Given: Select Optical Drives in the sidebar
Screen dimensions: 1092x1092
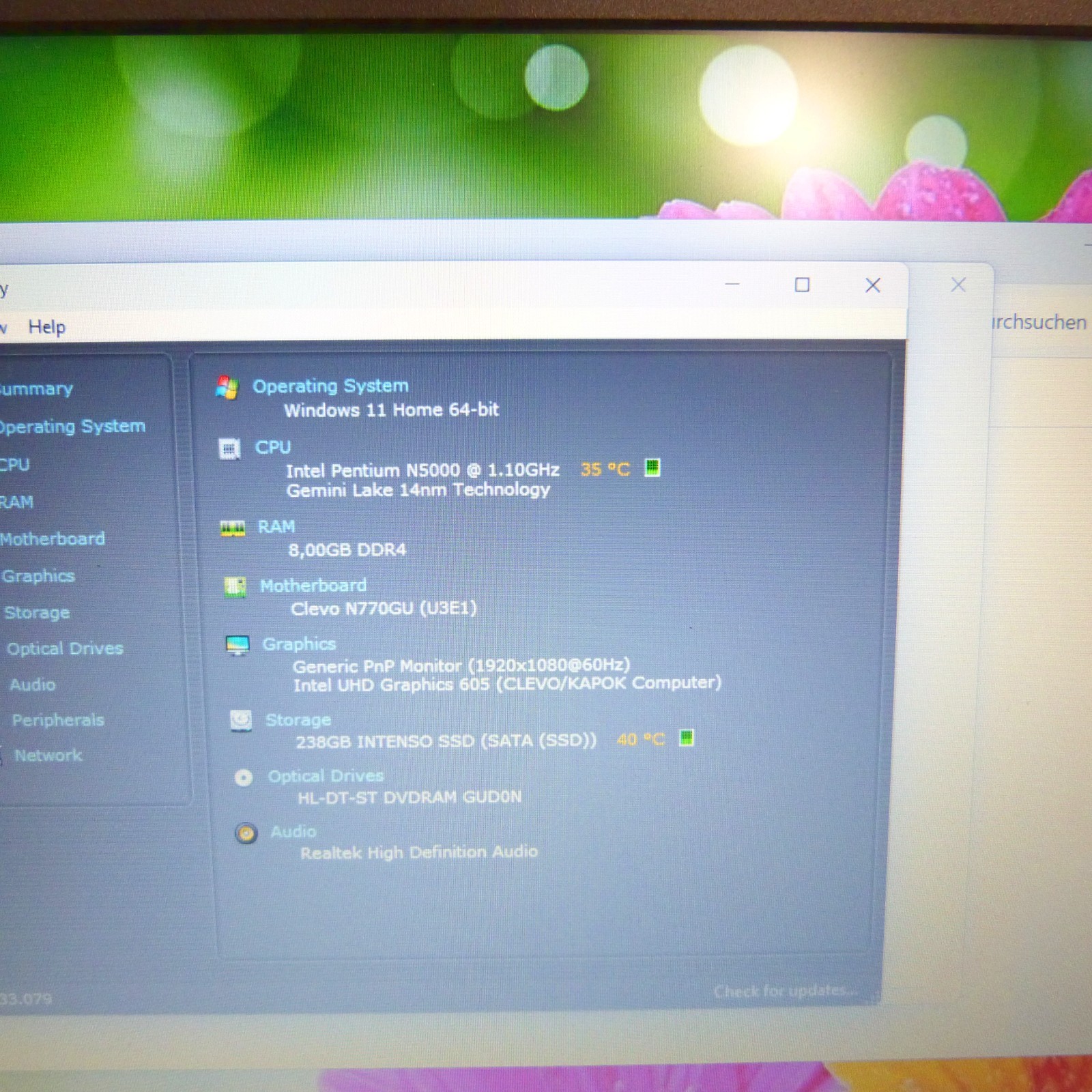Looking at the screenshot, I should pyautogui.click(x=65, y=648).
